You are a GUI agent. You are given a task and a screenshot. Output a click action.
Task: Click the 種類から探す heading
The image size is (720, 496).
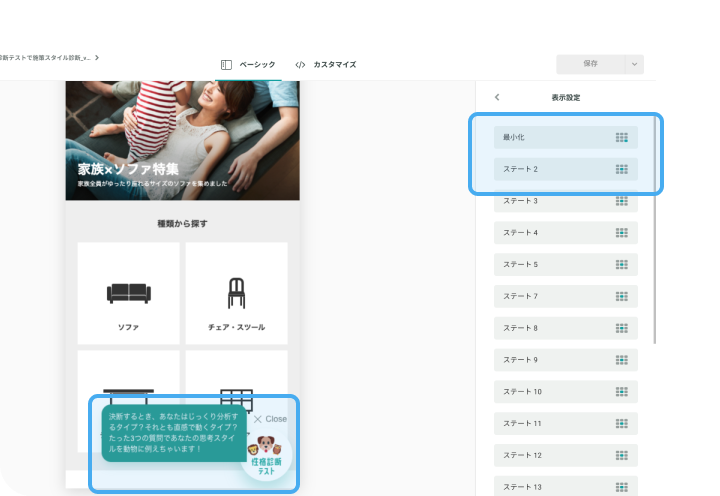pos(182,224)
